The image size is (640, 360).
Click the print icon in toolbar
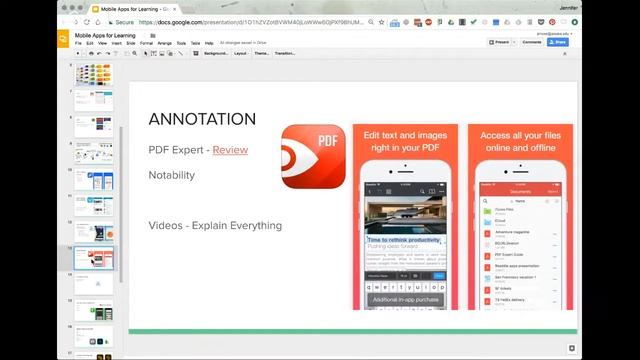click(x=91, y=53)
